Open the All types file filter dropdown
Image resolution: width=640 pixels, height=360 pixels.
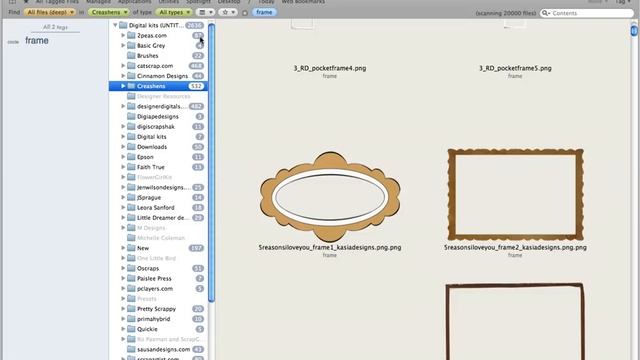[x=174, y=12]
